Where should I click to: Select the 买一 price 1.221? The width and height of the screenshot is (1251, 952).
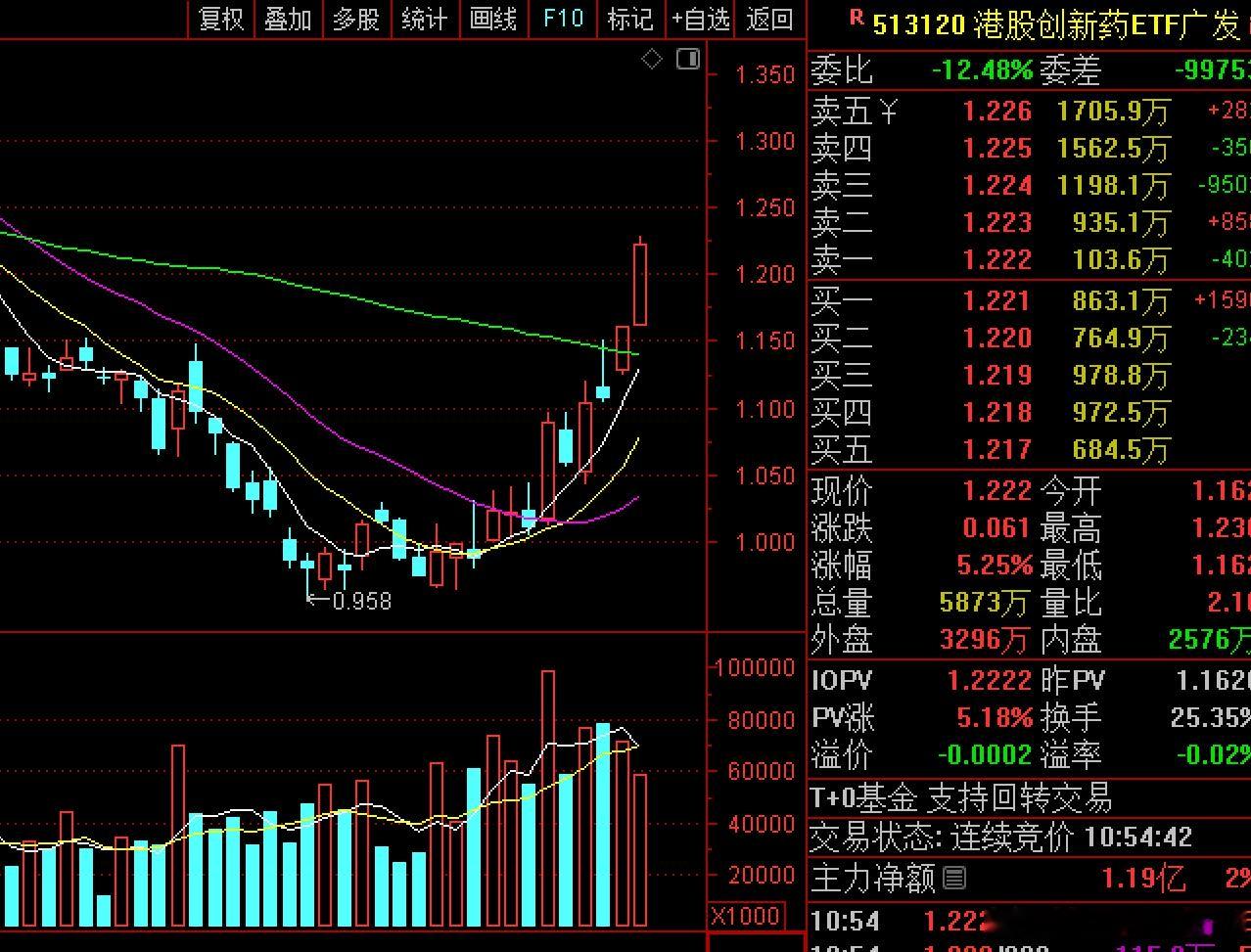(996, 301)
